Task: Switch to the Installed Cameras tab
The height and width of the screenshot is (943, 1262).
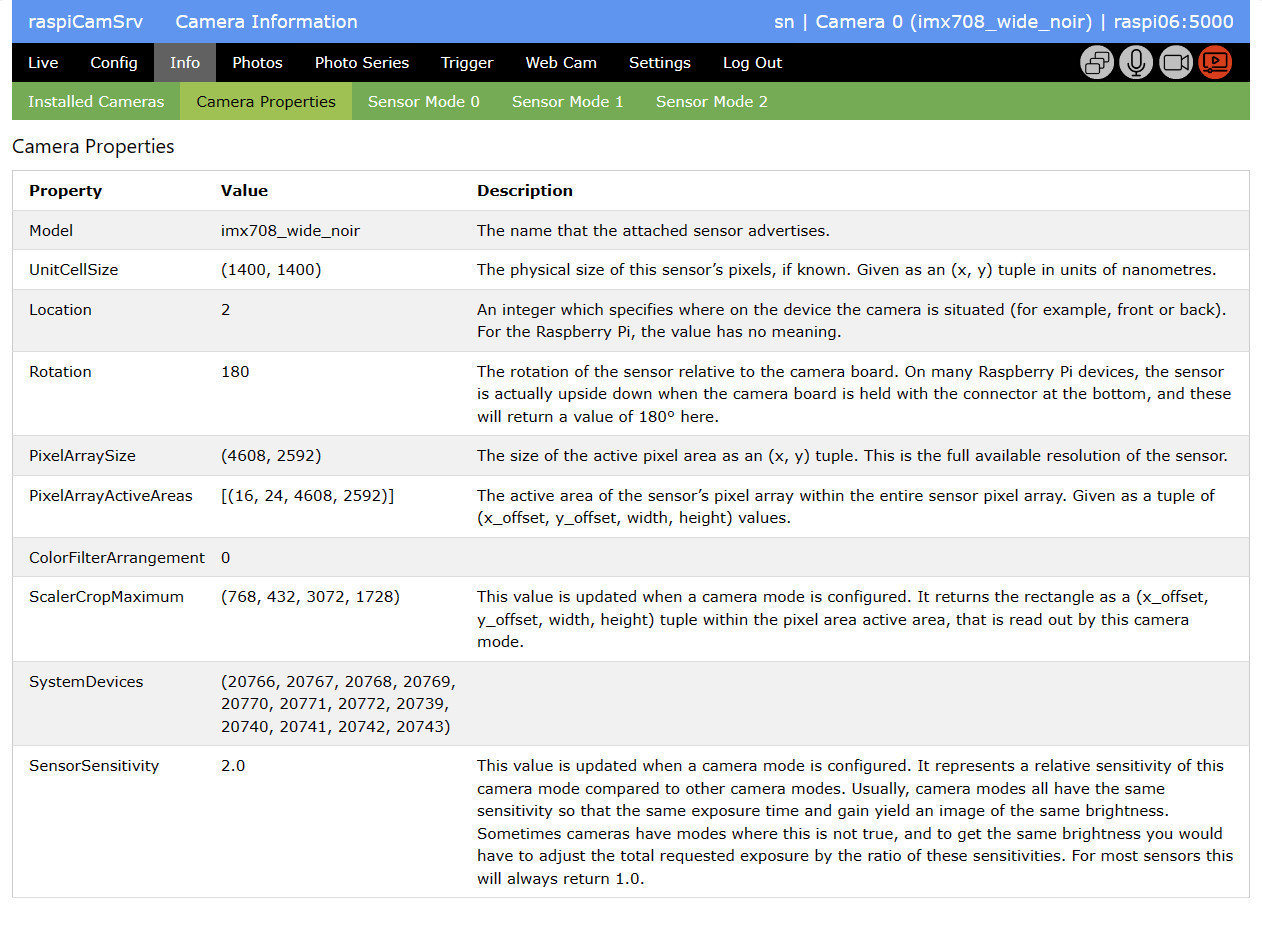Action: pyautogui.click(x=96, y=102)
